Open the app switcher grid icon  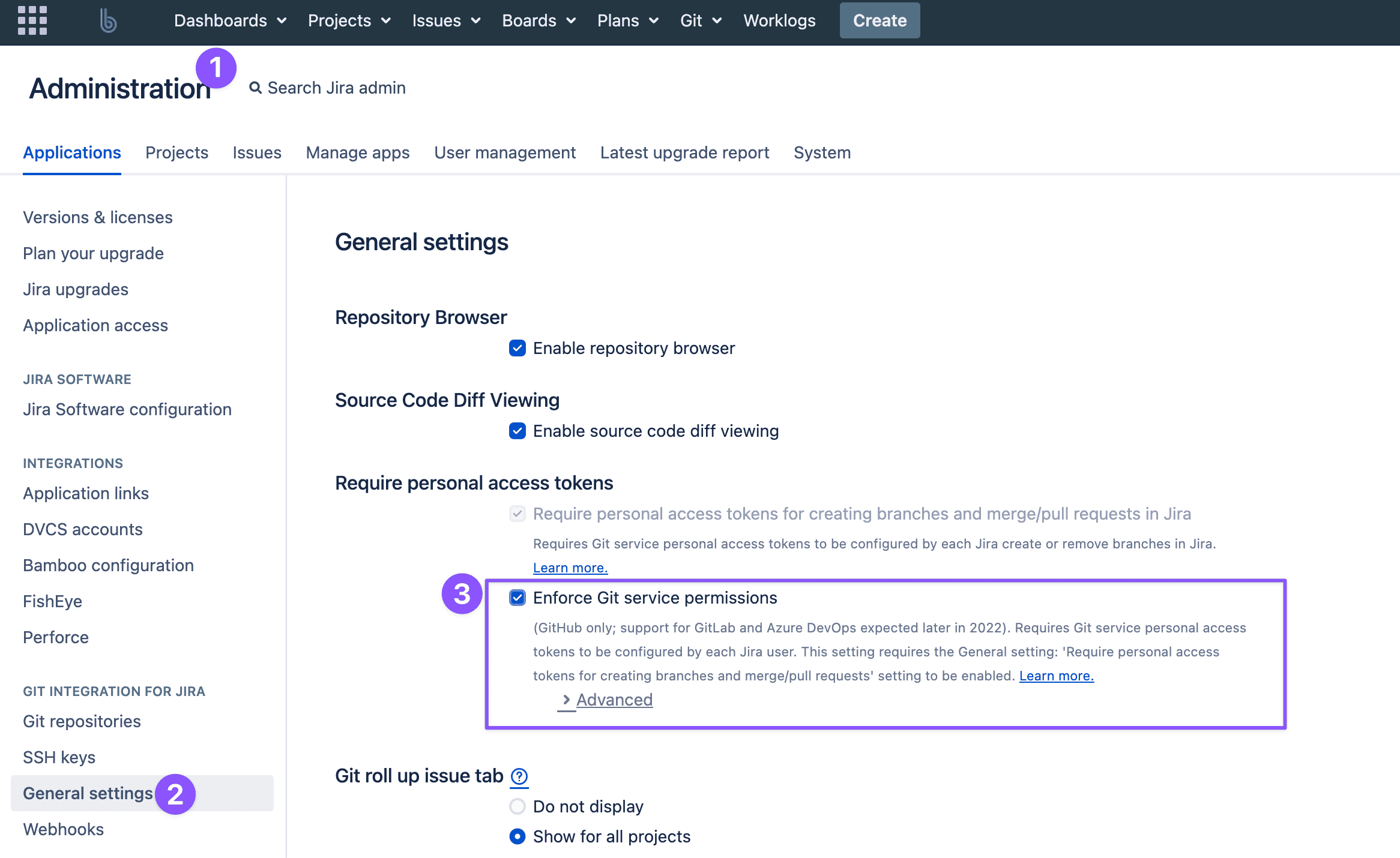pos(32,20)
